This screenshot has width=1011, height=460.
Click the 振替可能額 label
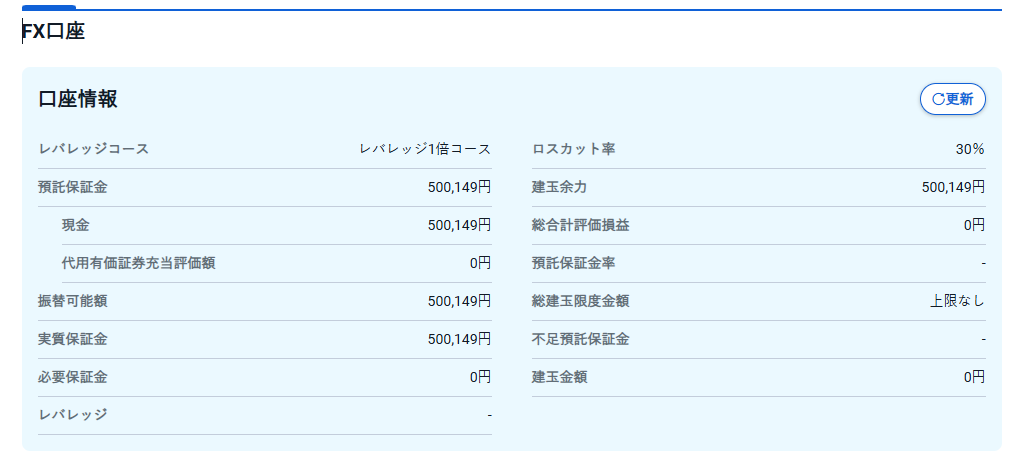point(73,301)
